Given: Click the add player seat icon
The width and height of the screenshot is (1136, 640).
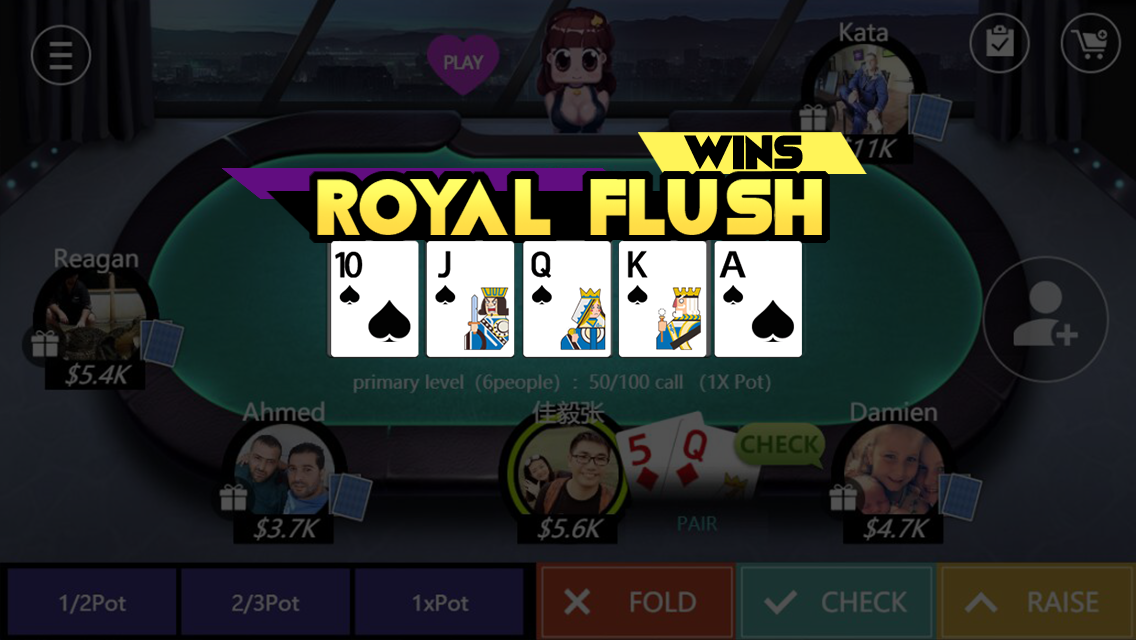Looking at the screenshot, I should pyautogui.click(x=1045, y=320).
